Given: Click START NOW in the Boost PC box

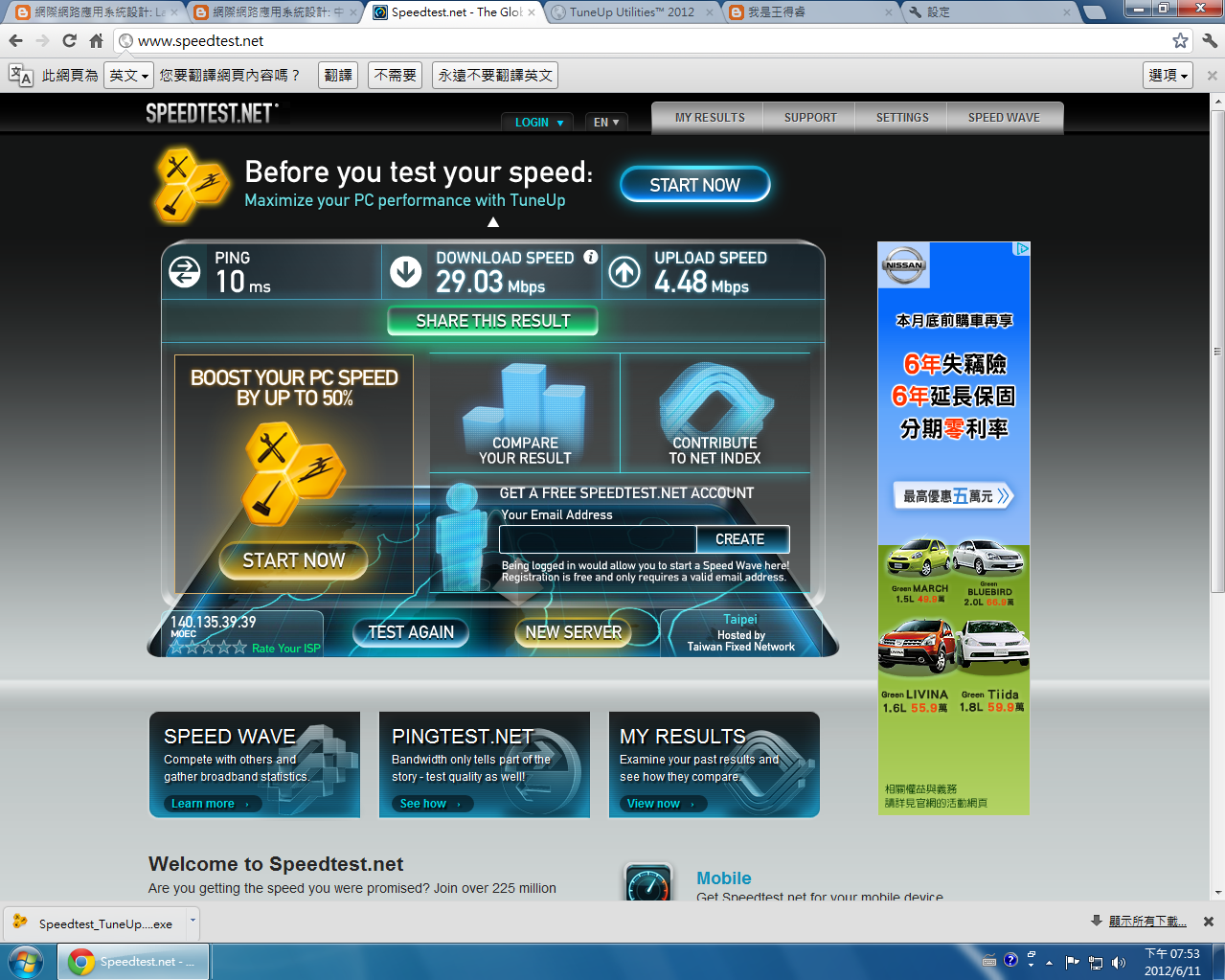Looking at the screenshot, I should click(293, 560).
